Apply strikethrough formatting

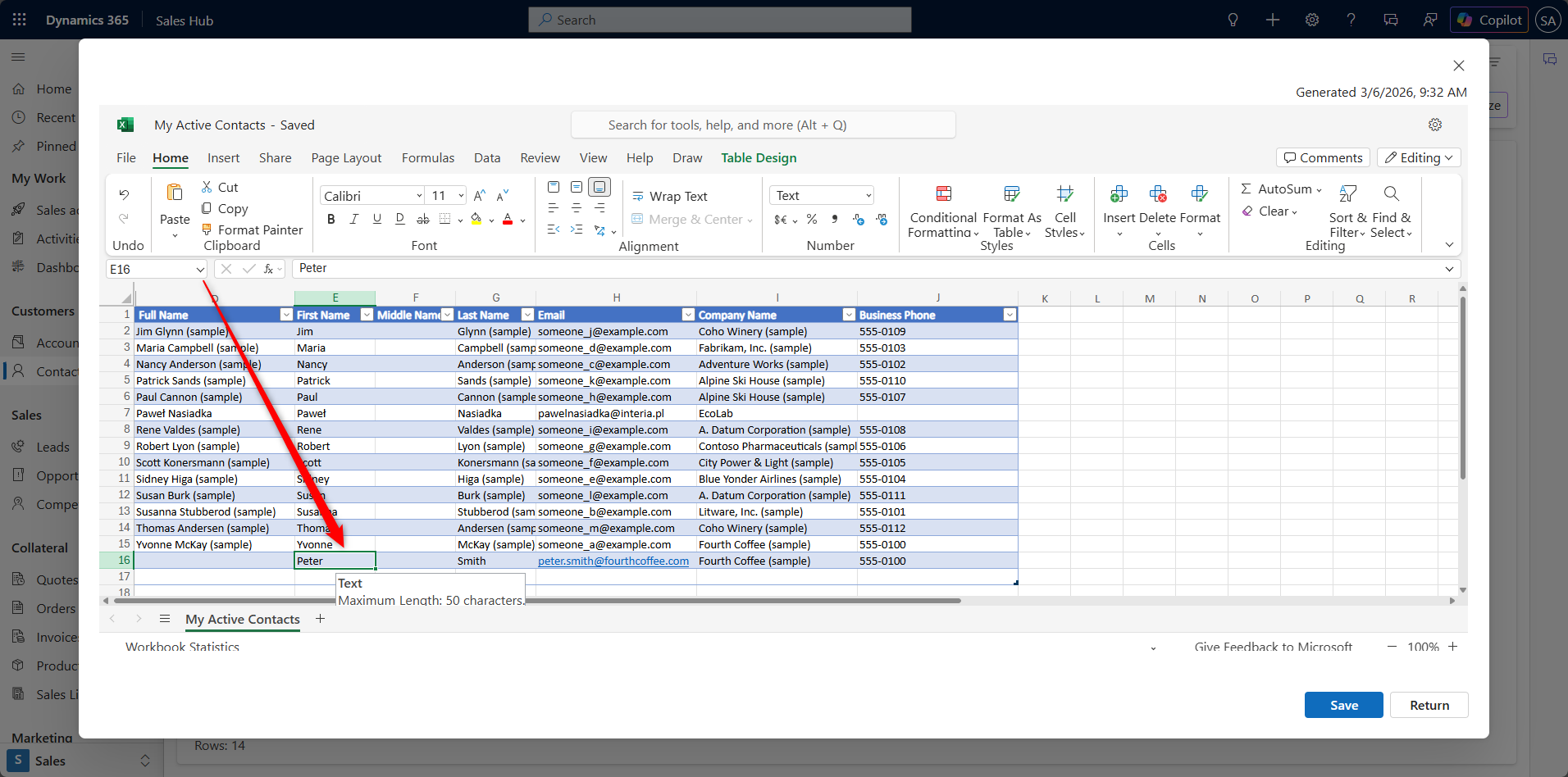(x=422, y=220)
